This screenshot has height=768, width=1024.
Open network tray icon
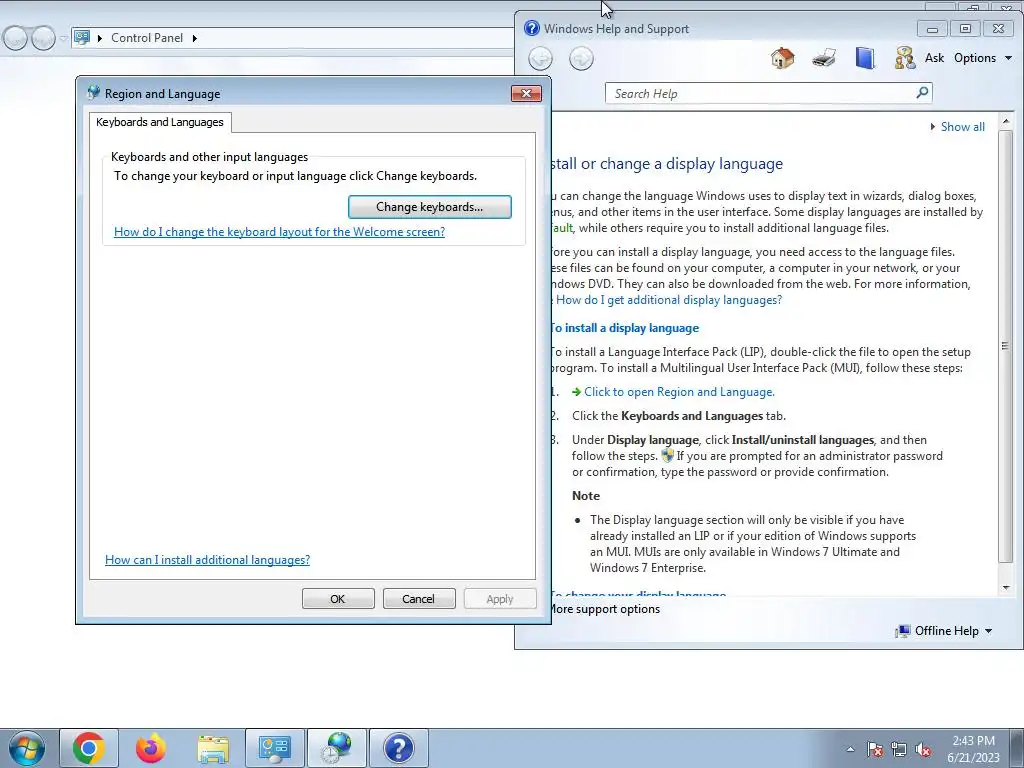tap(899, 749)
